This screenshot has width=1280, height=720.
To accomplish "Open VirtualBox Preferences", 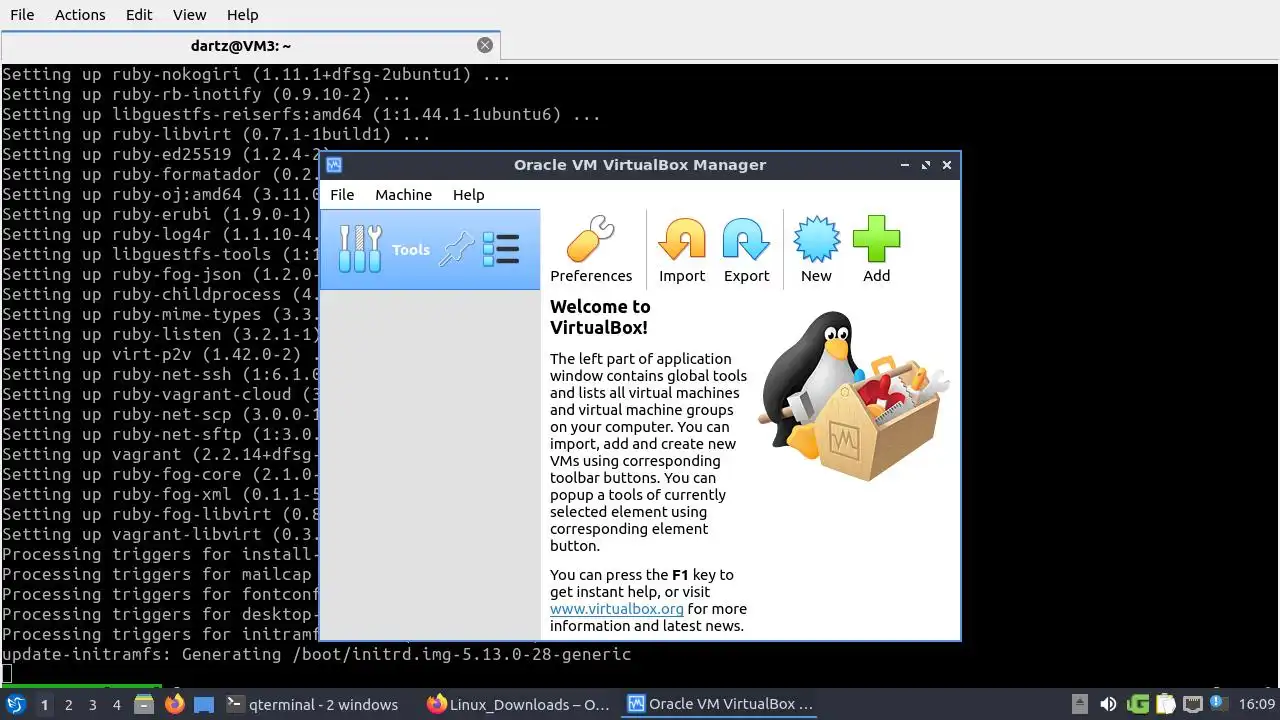I will coord(591,250).
